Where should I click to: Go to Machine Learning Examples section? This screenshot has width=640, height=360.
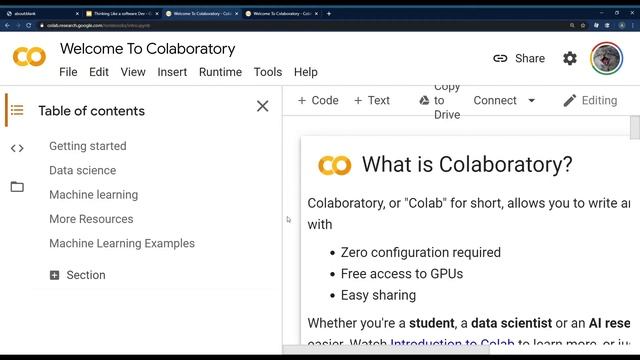[122, 243]
